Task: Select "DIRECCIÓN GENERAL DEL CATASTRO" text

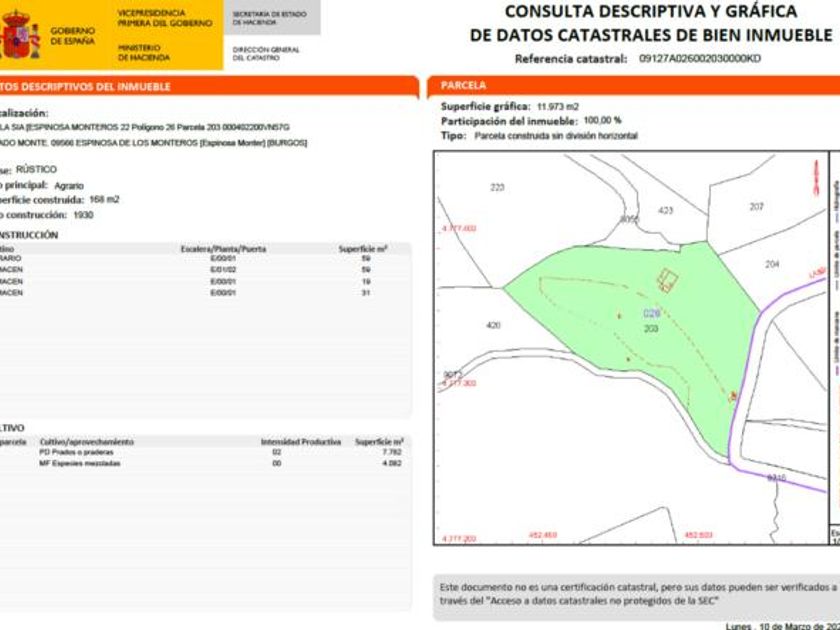Action: pyautogui.click(x=266, y=54)
